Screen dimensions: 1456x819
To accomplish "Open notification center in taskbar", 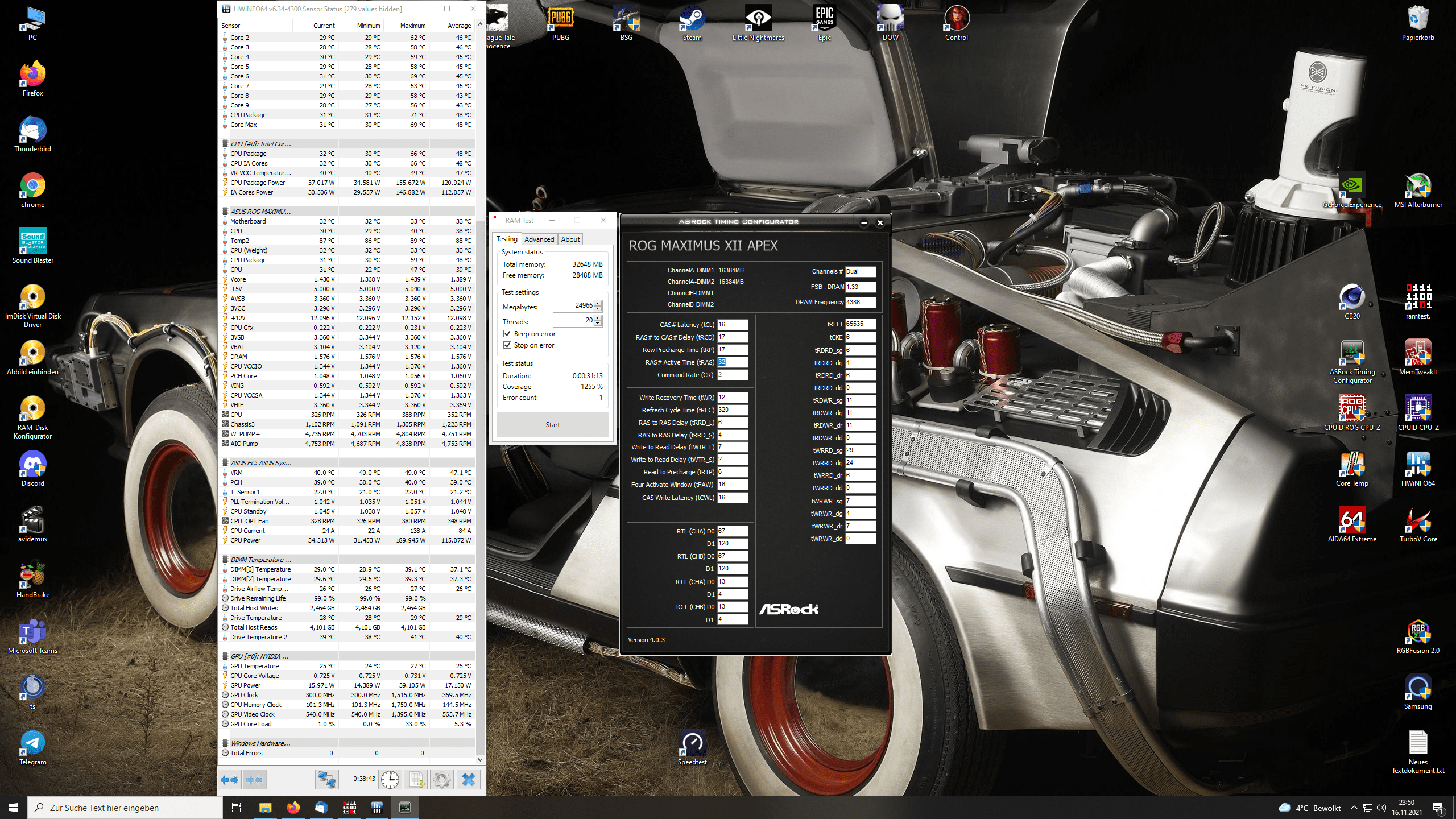I will [x=1438, y=808].
